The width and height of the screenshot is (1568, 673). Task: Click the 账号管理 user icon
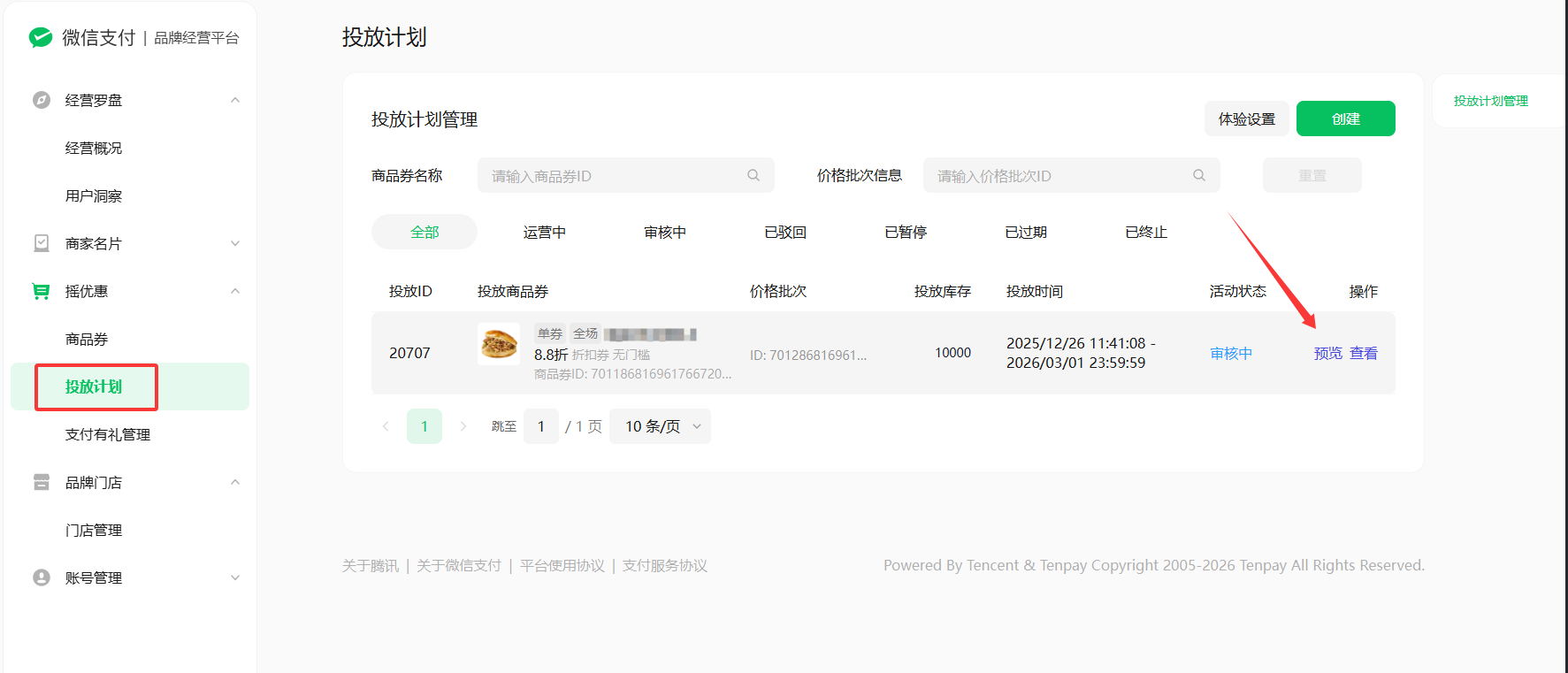[42, 577]
